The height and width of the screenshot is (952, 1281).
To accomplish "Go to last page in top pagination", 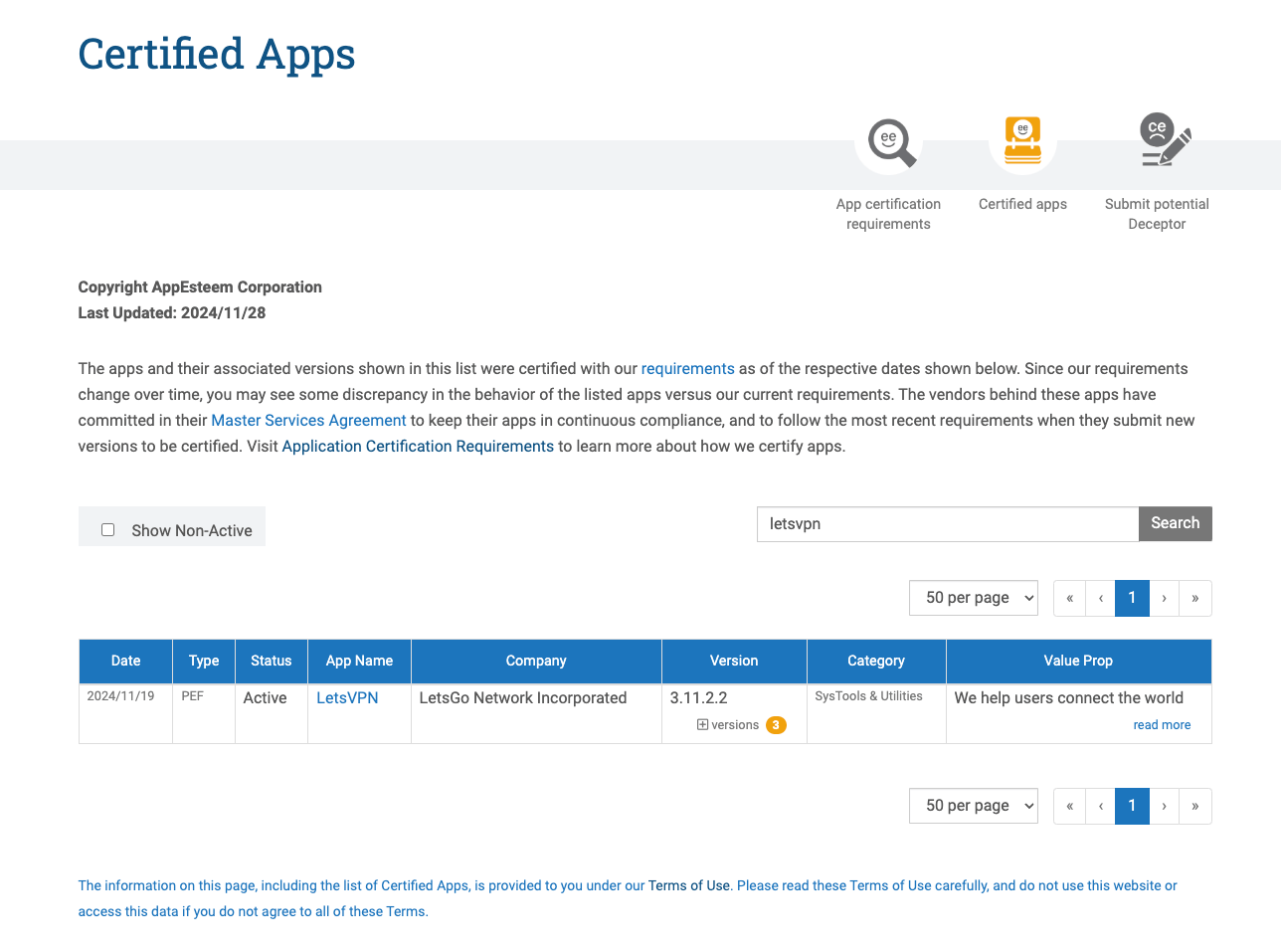I will coord(1194,598).
